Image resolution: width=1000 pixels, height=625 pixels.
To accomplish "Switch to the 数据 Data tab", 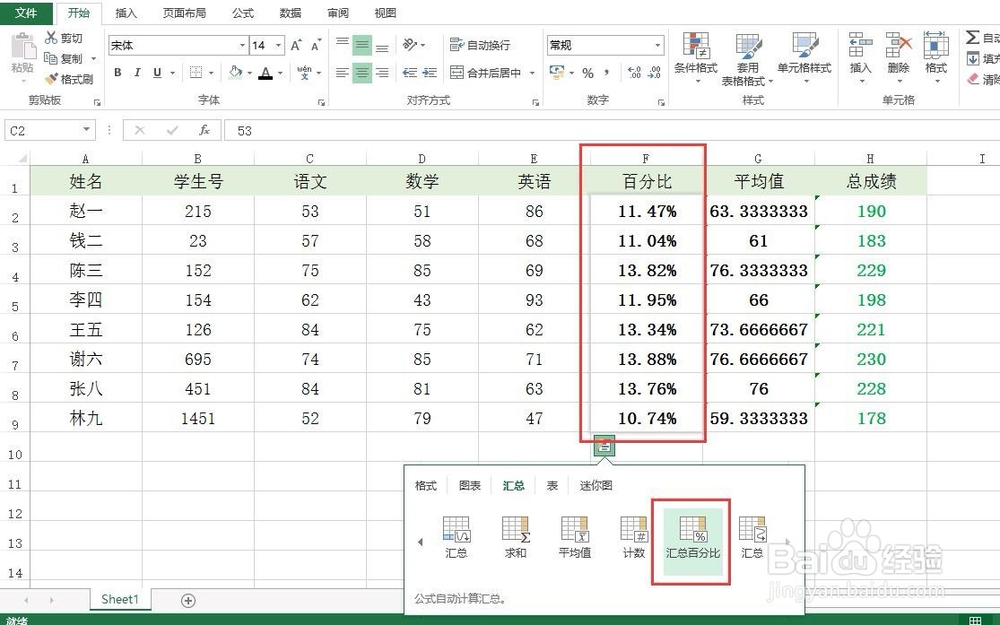I will (x=290, y=13).
